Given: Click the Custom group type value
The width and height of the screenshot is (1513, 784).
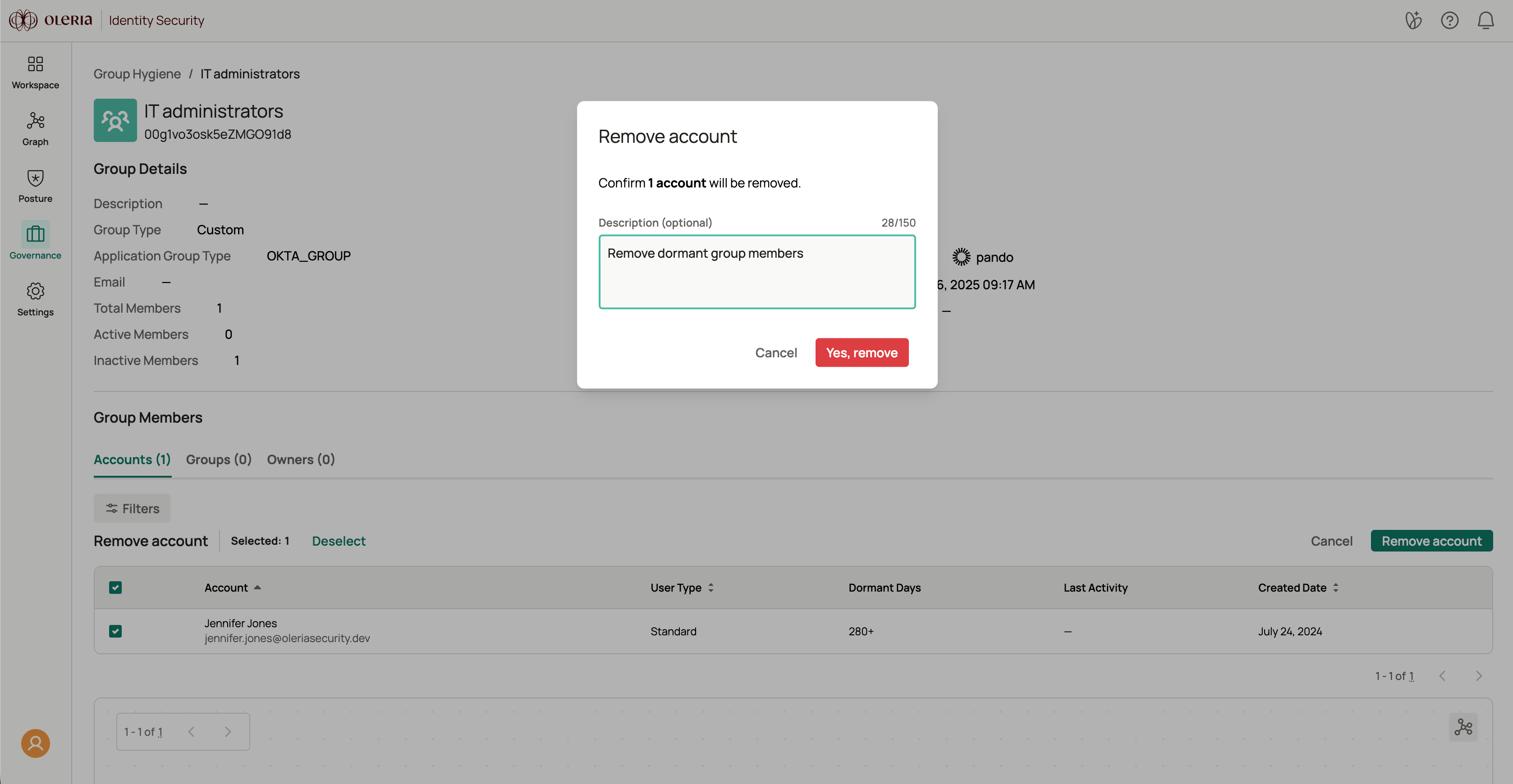Looking at the screenshot, I should (220, 229).
